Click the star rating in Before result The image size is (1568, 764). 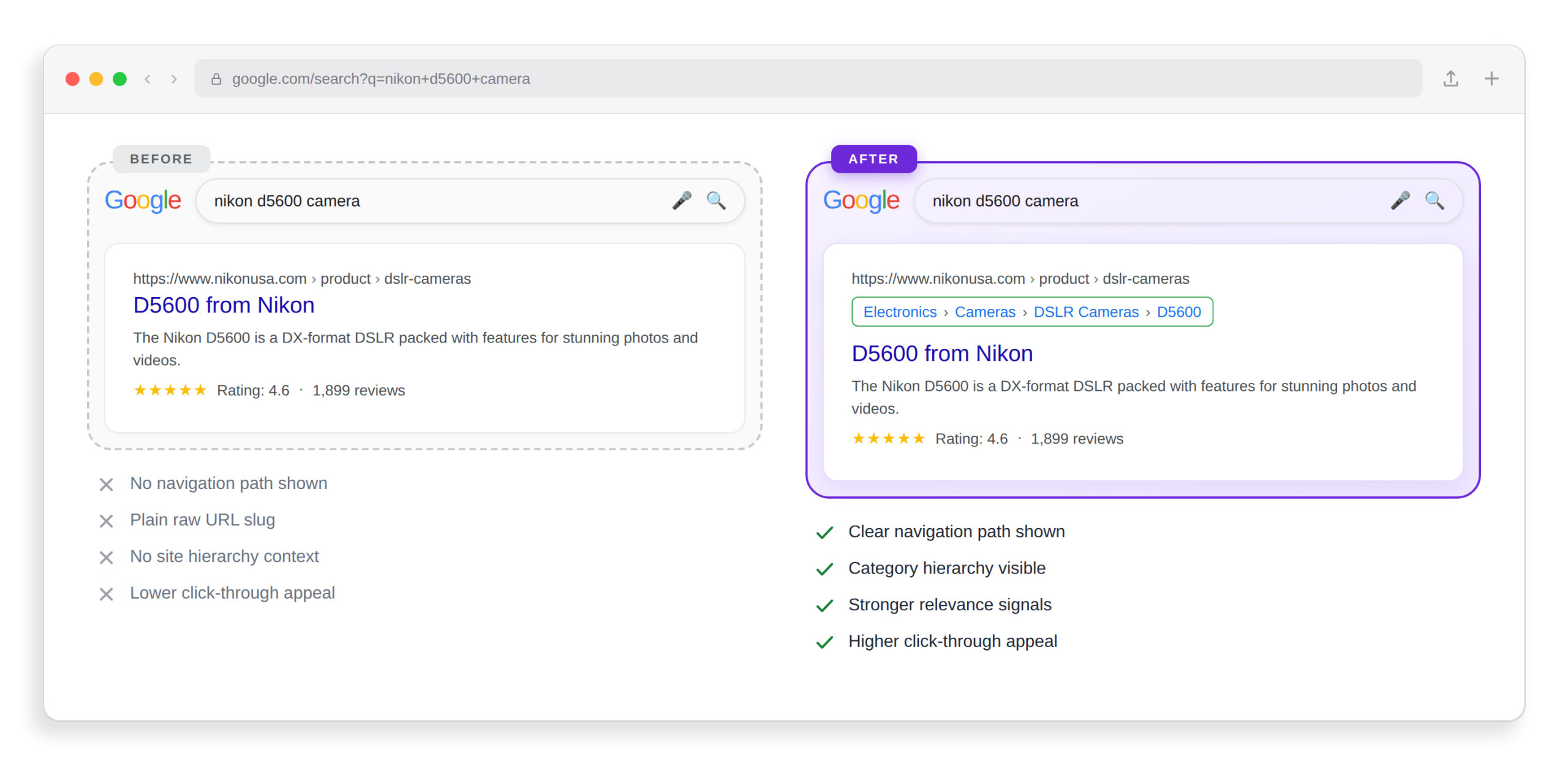pyautogui.click(x=170, y=390)
